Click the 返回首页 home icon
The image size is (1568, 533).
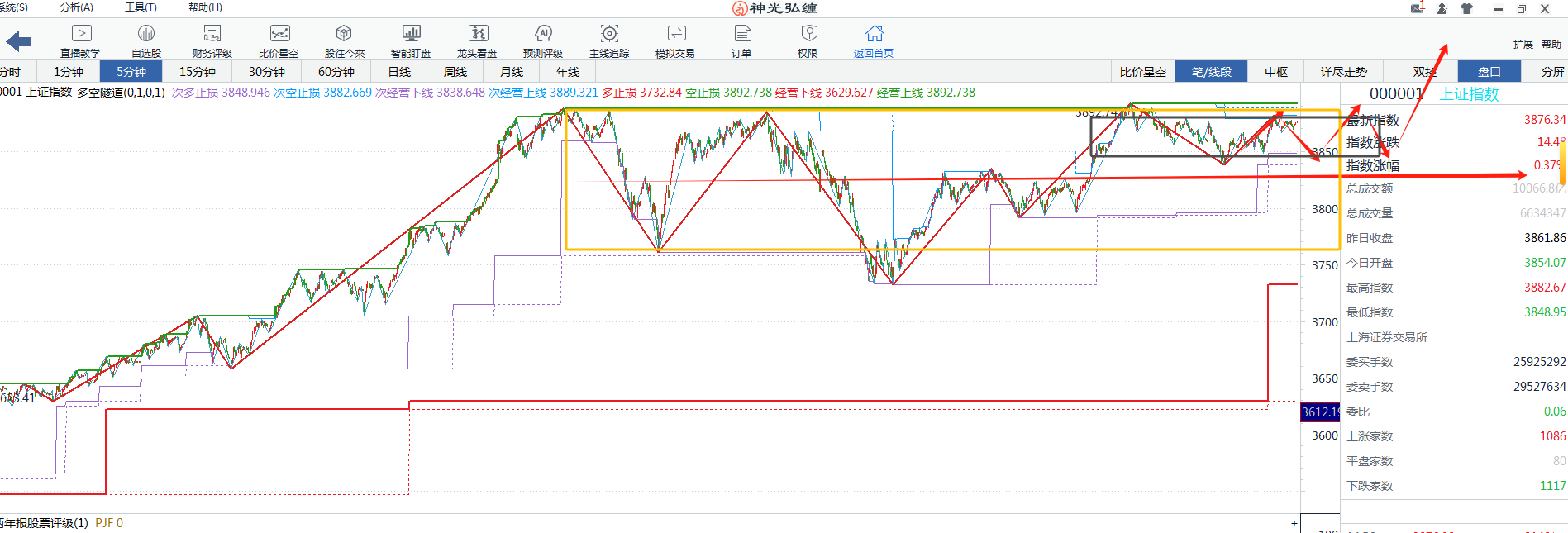[874, 34]
